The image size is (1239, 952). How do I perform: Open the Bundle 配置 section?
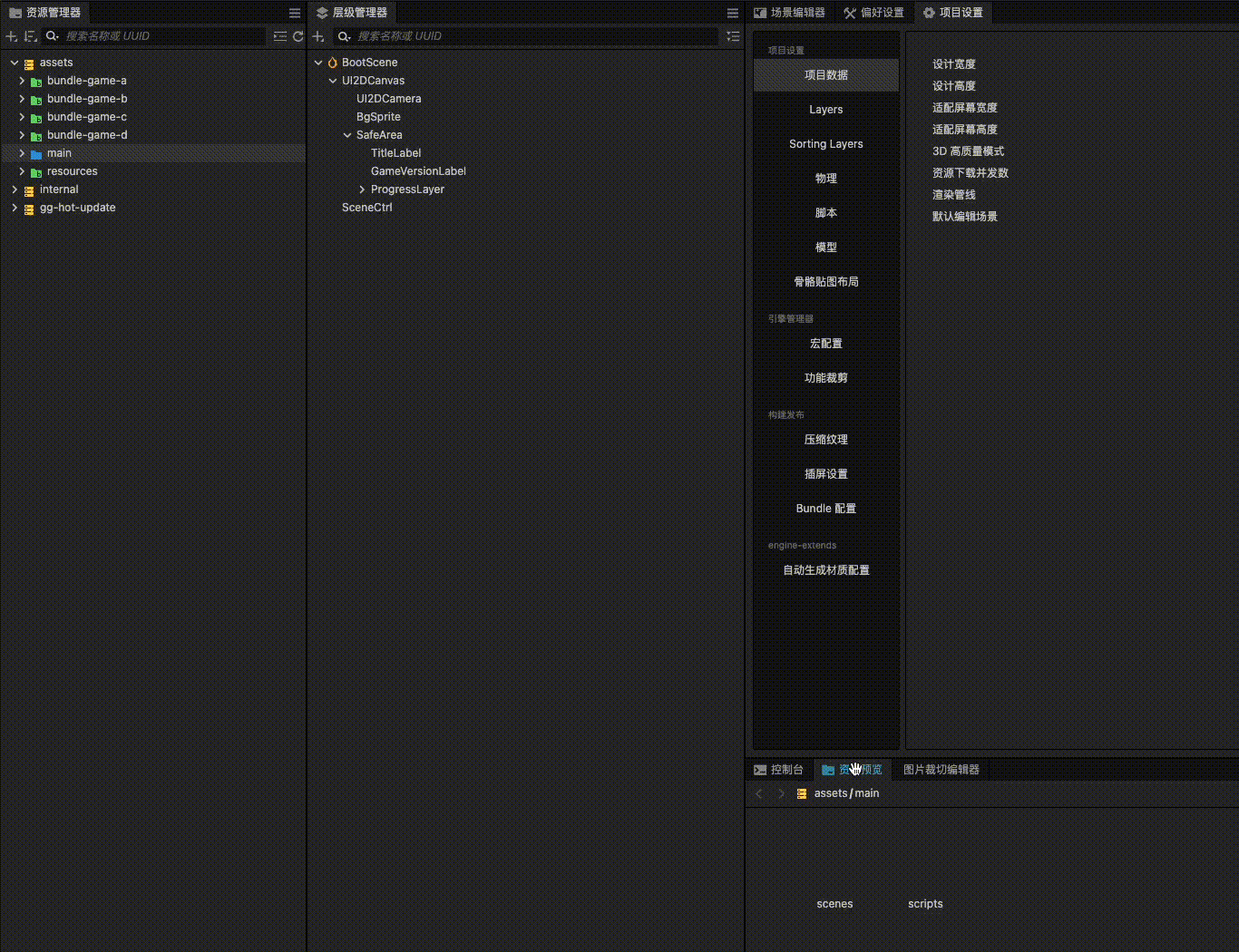pos(826,509)
